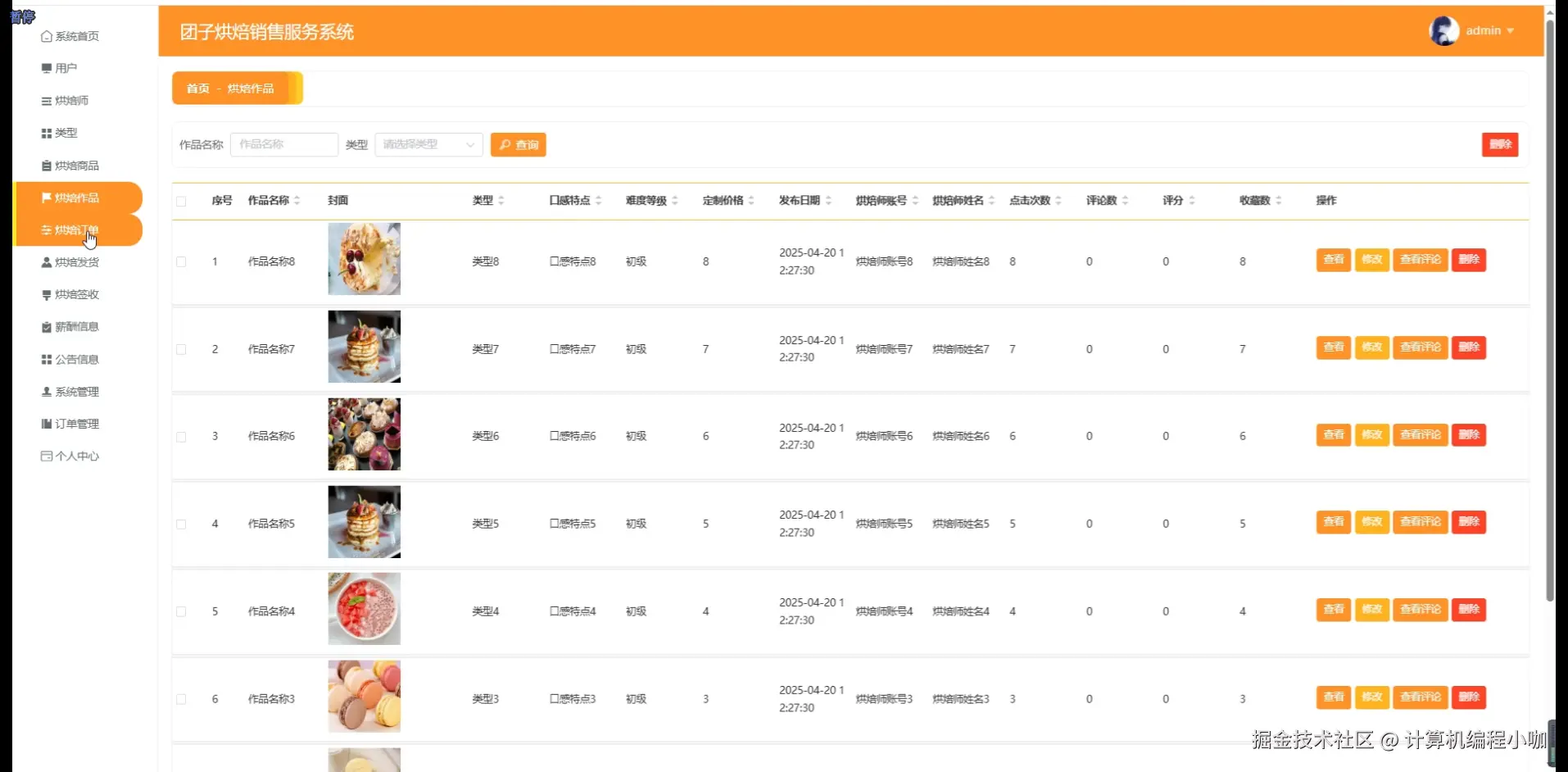Sort by 作品名称 column arrows

297,201
